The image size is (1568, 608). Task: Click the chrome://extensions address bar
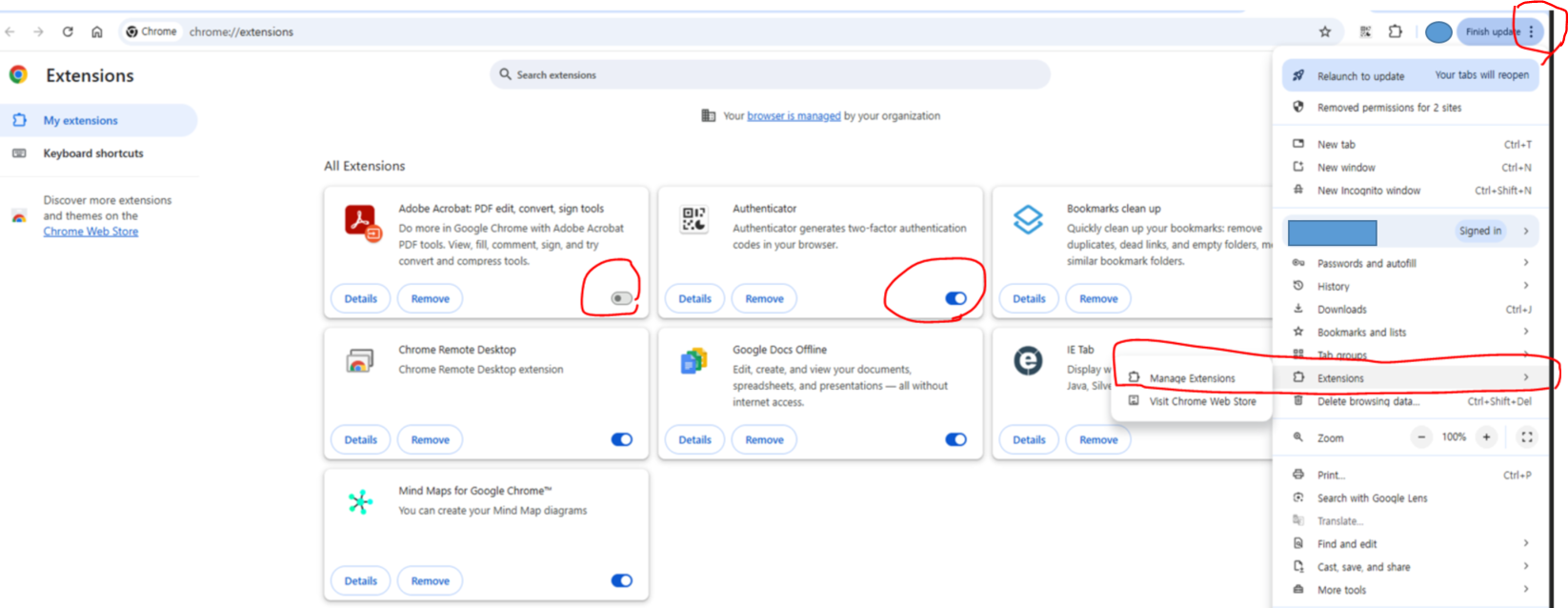coord(729,31)
